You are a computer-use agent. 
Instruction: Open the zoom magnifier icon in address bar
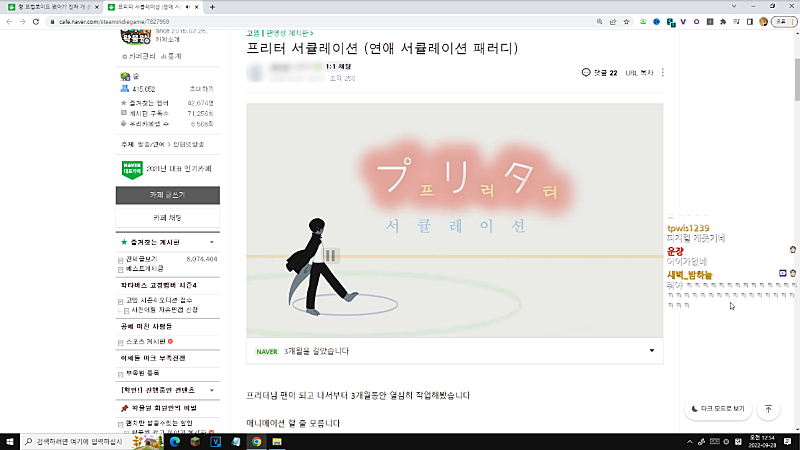pos(599,22)
